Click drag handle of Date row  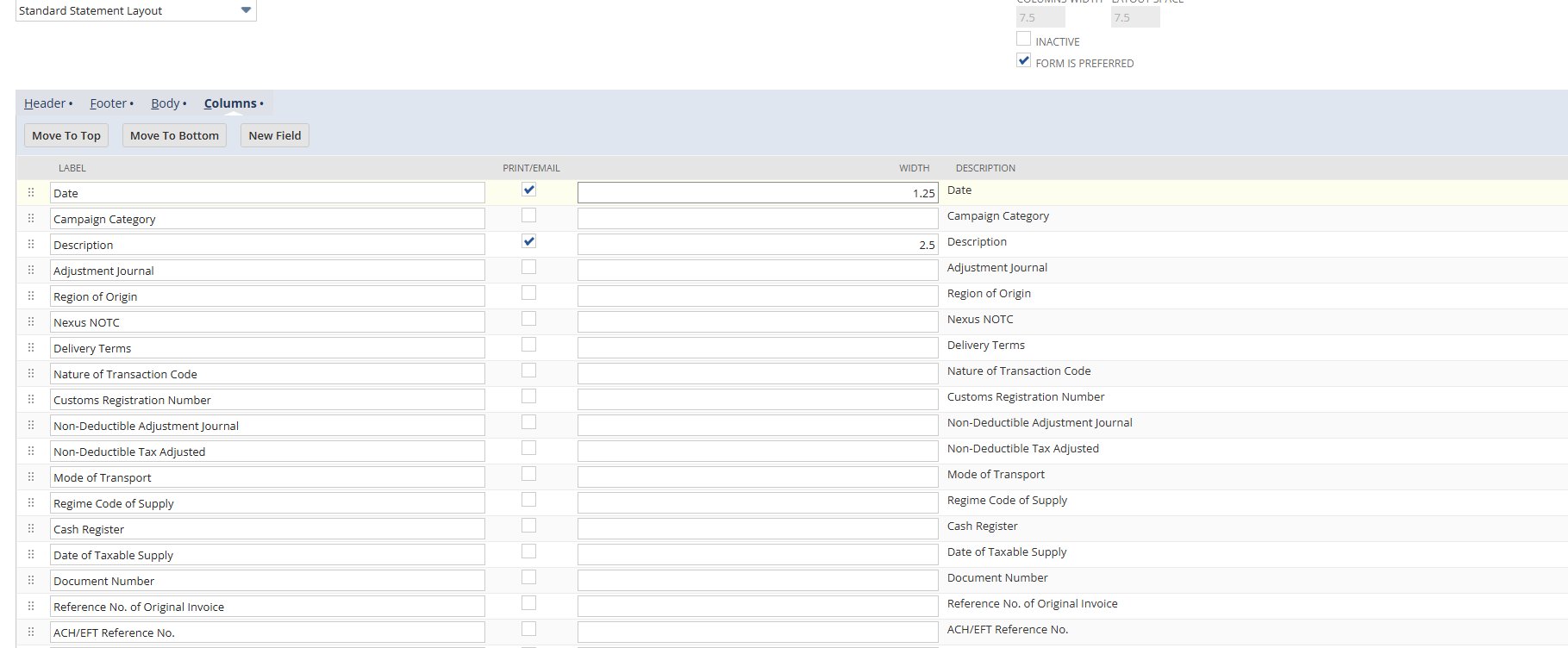[31, 192]
